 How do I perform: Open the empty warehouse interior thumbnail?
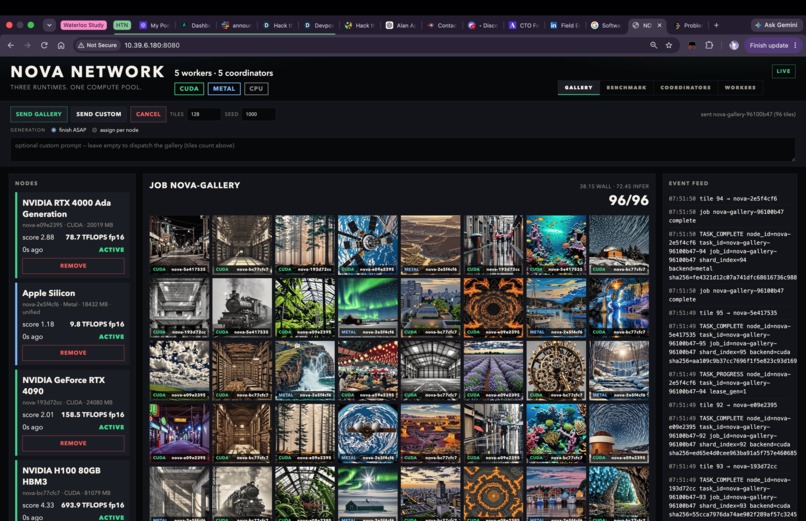(431, 370)
